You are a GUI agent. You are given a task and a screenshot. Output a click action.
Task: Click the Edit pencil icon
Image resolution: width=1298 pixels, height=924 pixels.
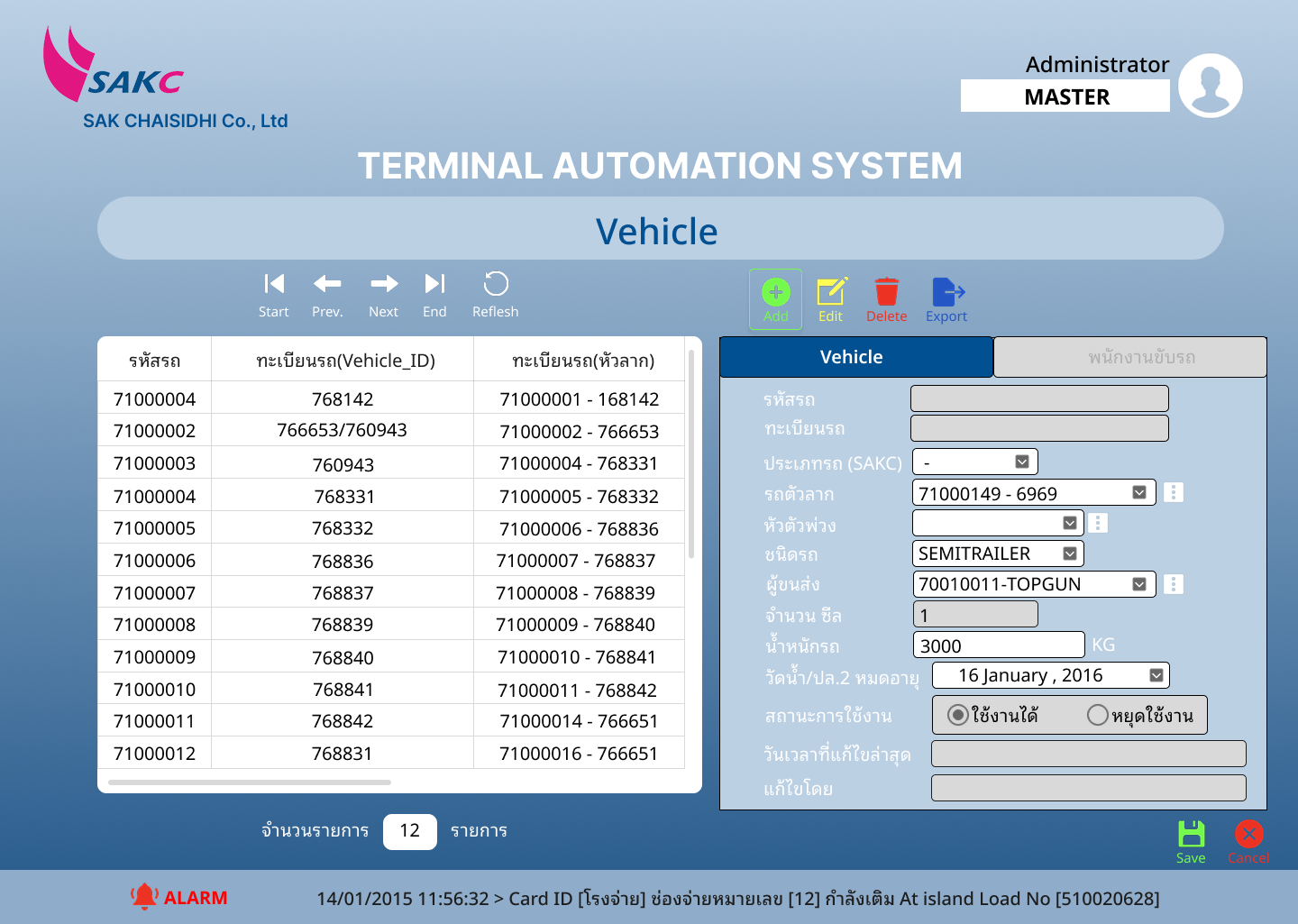[831, 292]
